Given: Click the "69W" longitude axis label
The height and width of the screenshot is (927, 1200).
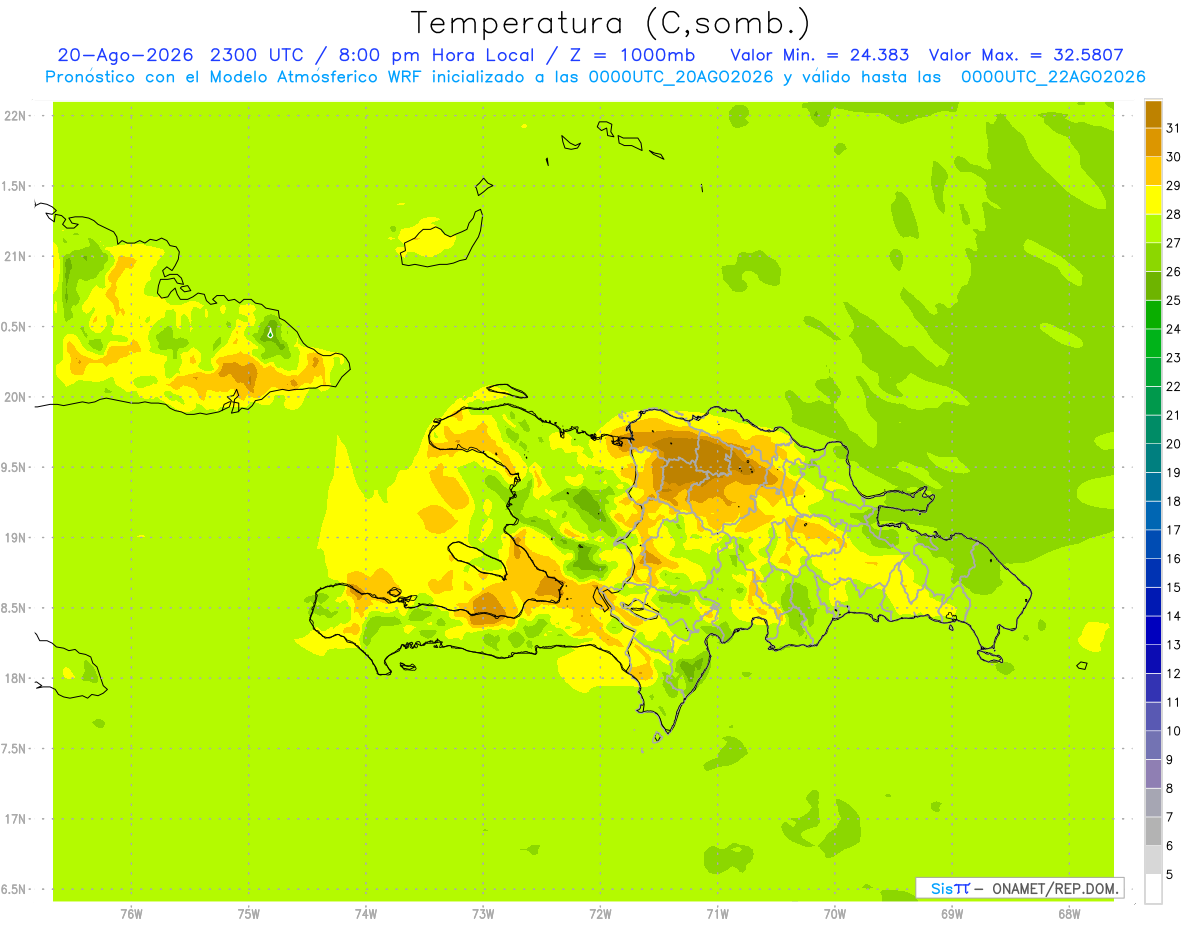Looking at the screenshot, I should point(951,914).
